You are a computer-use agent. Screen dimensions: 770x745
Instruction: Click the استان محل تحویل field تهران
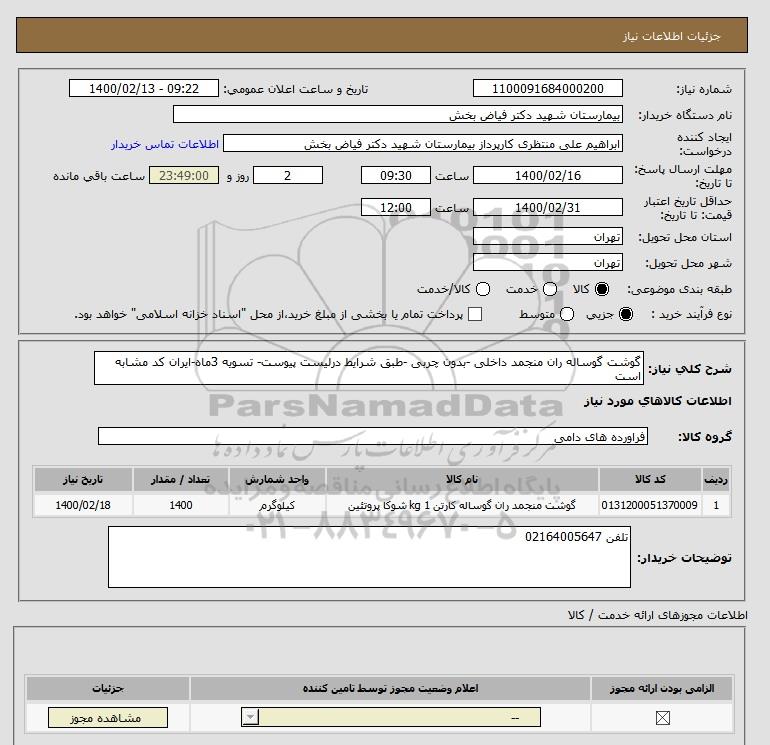[548, 237]
